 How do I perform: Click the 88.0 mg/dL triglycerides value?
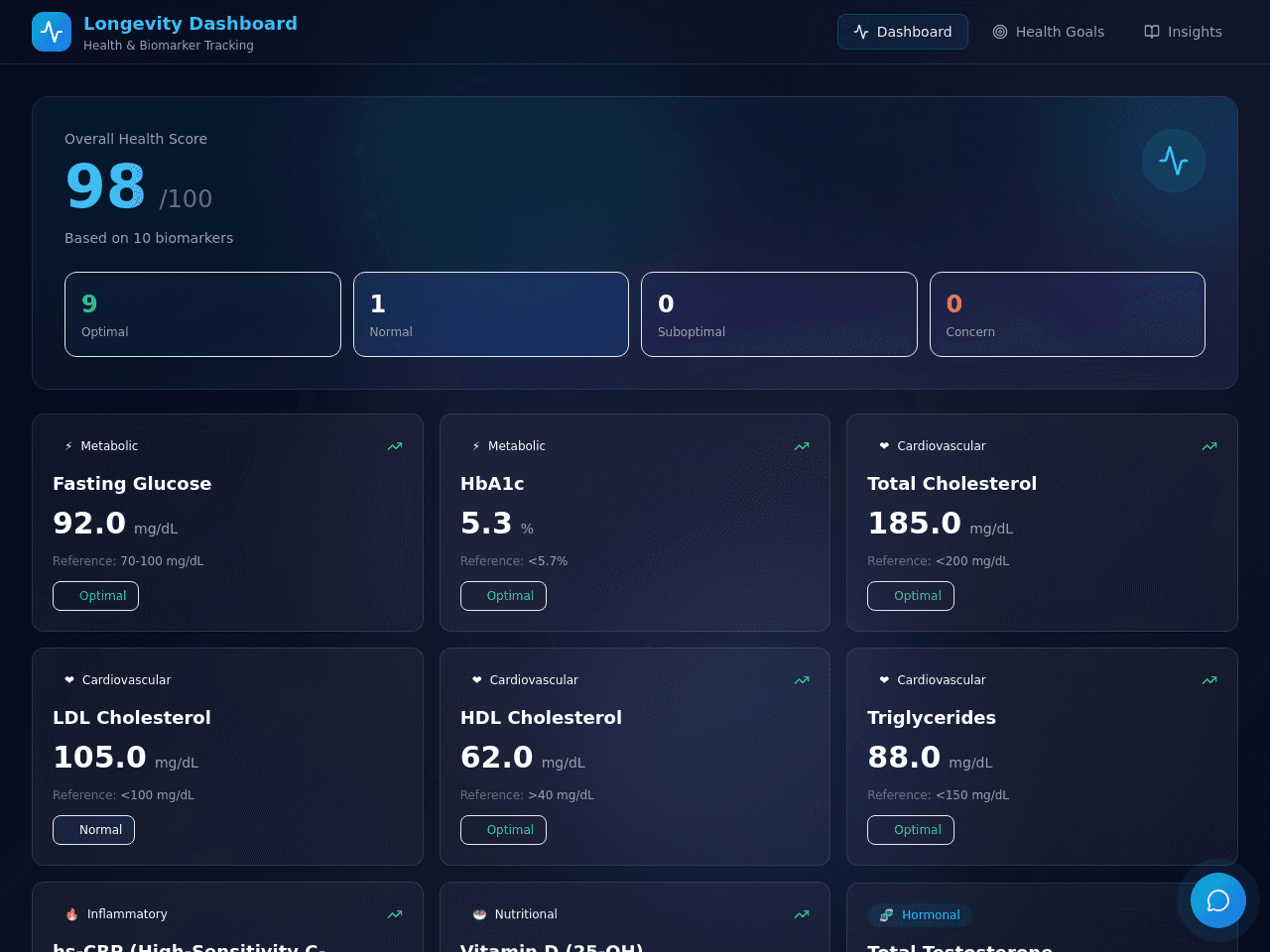coord(930,758)
